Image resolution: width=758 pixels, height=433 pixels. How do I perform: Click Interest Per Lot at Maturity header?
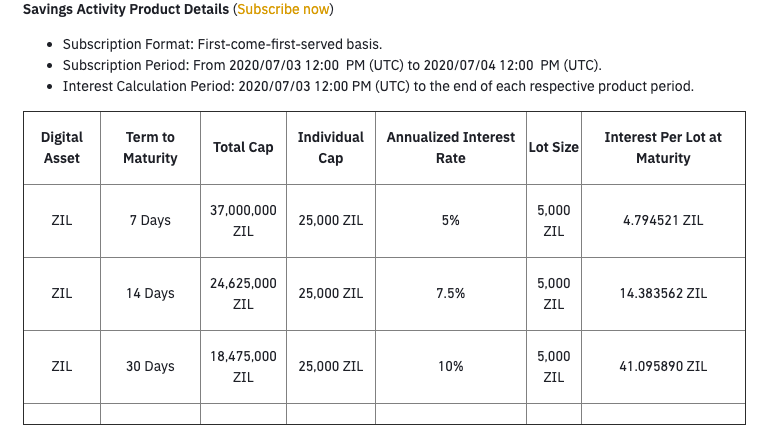pos(663,148)
